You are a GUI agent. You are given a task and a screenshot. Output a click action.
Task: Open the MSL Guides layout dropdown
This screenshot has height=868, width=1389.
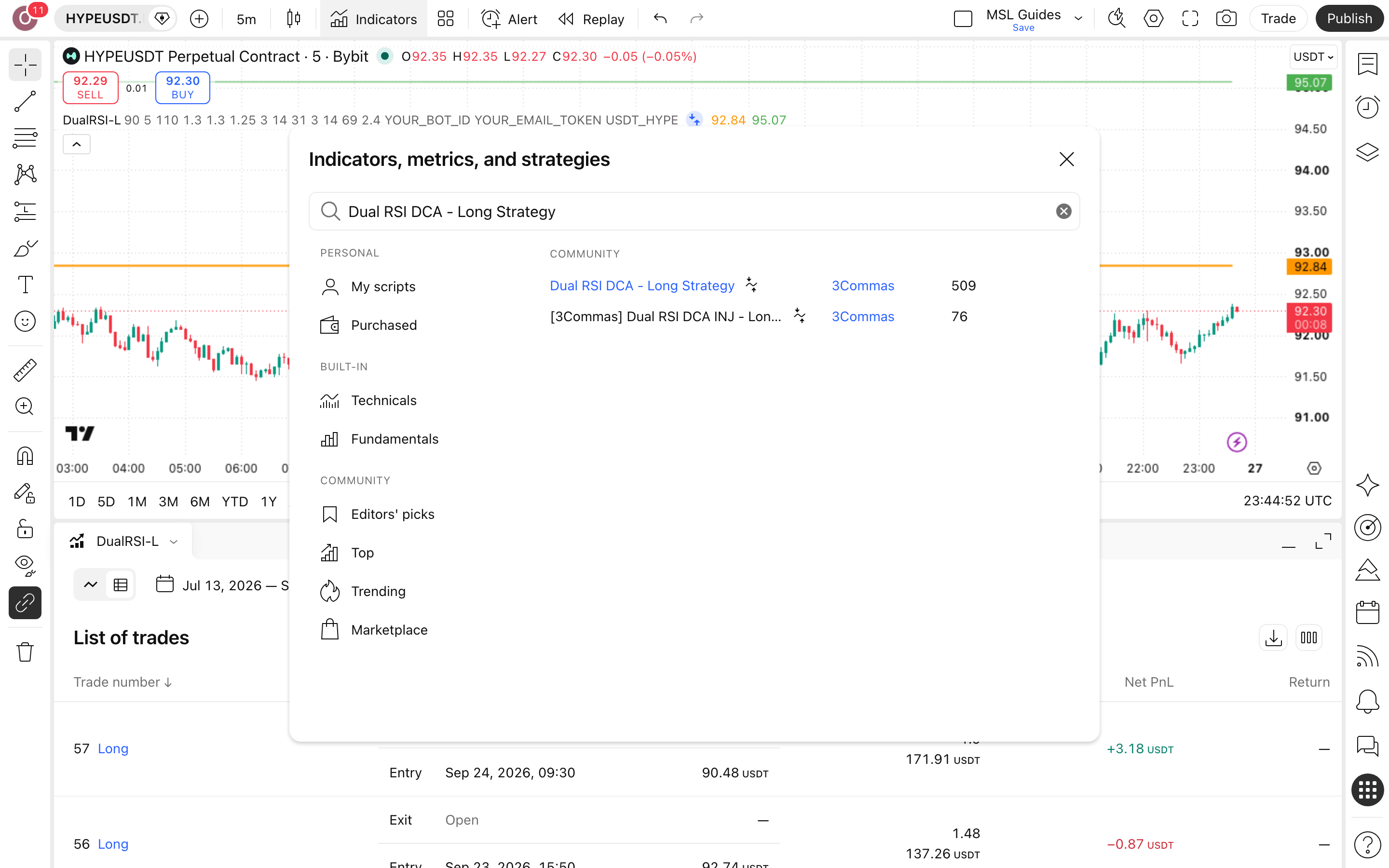point(1078,19)
